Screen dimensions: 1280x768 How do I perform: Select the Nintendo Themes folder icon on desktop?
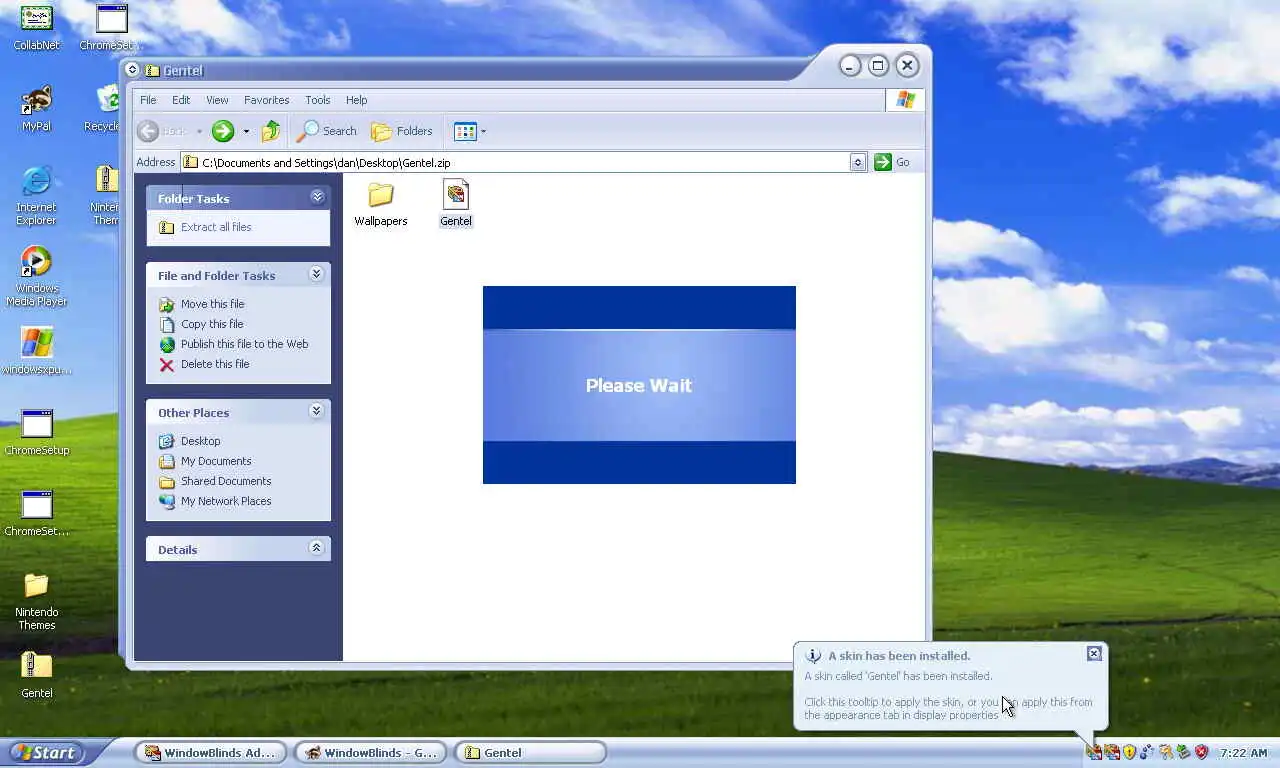(36, 601)
